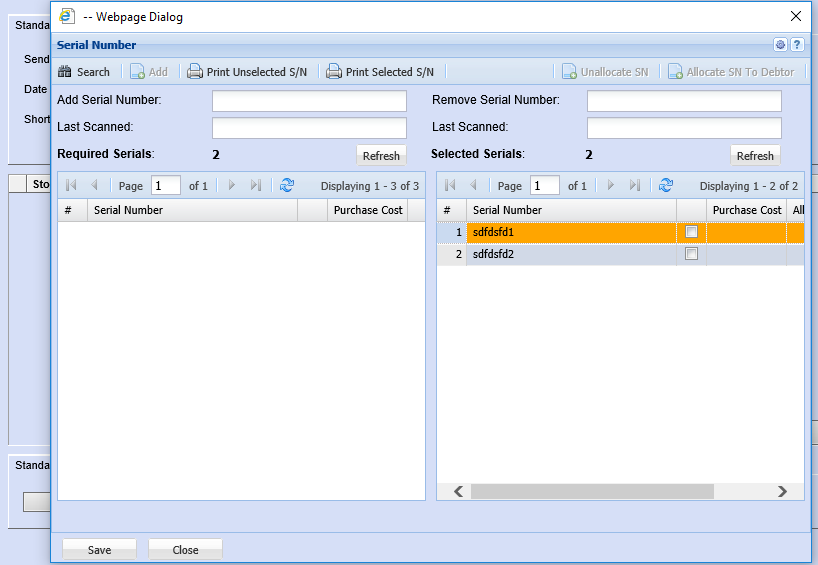Refresh the right grid using paging refresh icon
The height and width of the screenshot is (565, 818).
point(666,186)
